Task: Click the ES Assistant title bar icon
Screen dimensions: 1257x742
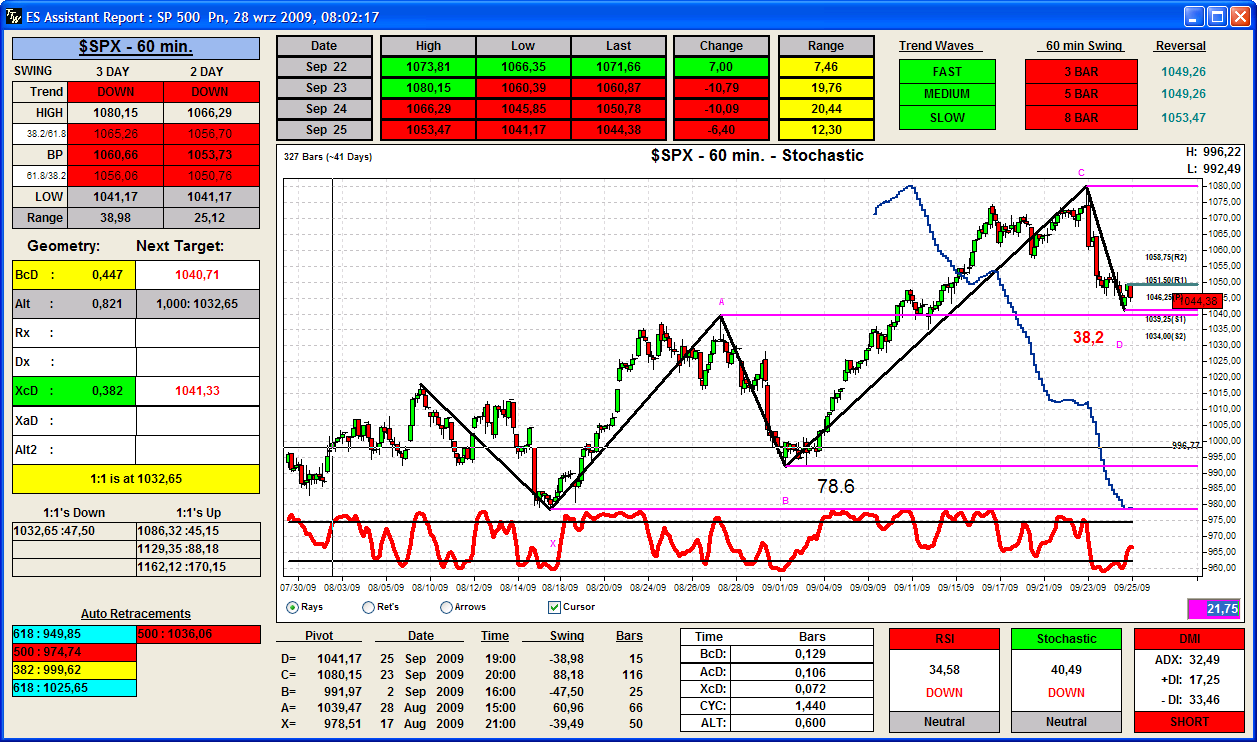Action: tap(13, 17)
